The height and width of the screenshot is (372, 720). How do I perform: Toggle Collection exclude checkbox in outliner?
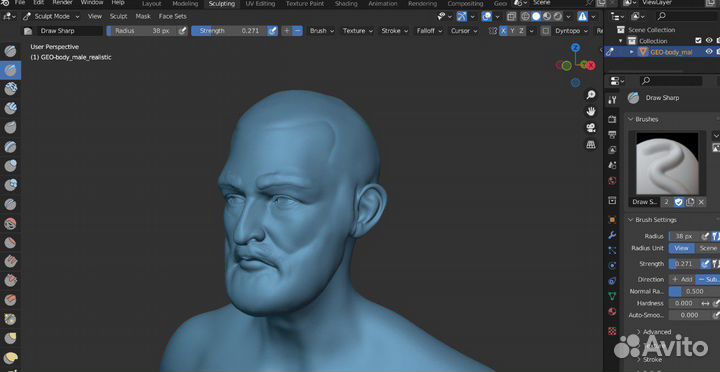click(698, 40)
